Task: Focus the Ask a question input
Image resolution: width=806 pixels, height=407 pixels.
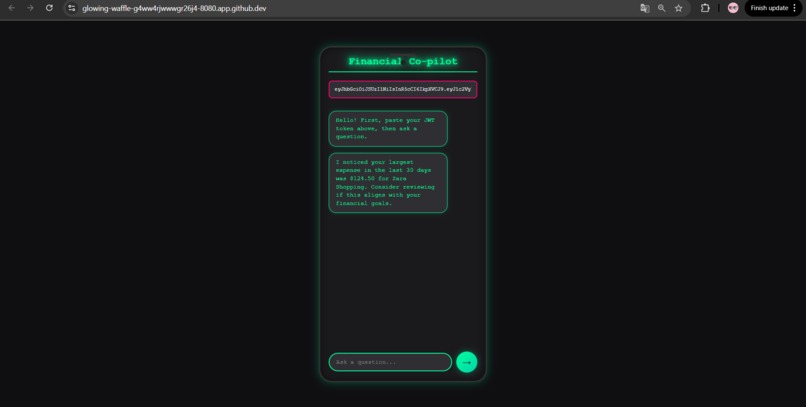Action: coord(390,362)
